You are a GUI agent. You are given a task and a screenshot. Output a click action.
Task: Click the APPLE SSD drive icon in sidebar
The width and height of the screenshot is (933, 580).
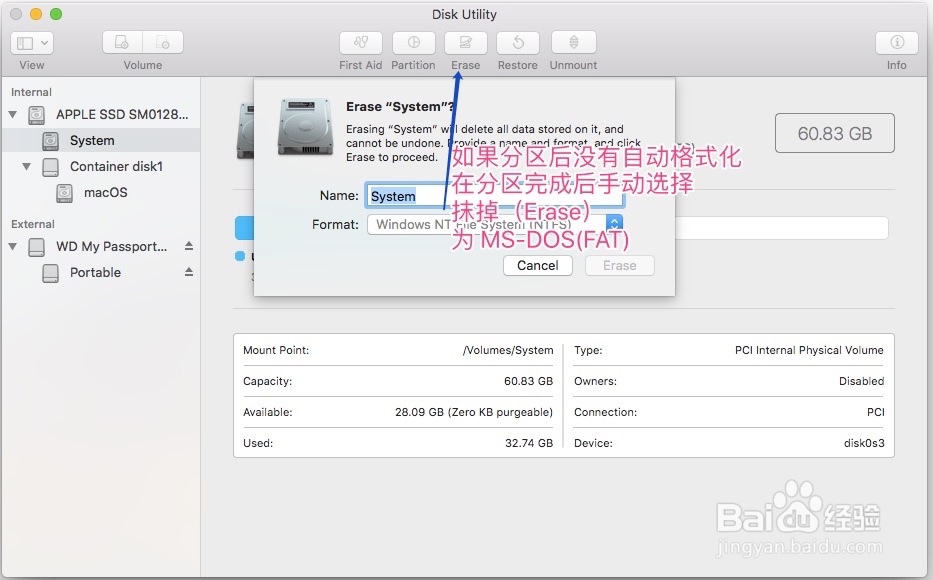36,115
